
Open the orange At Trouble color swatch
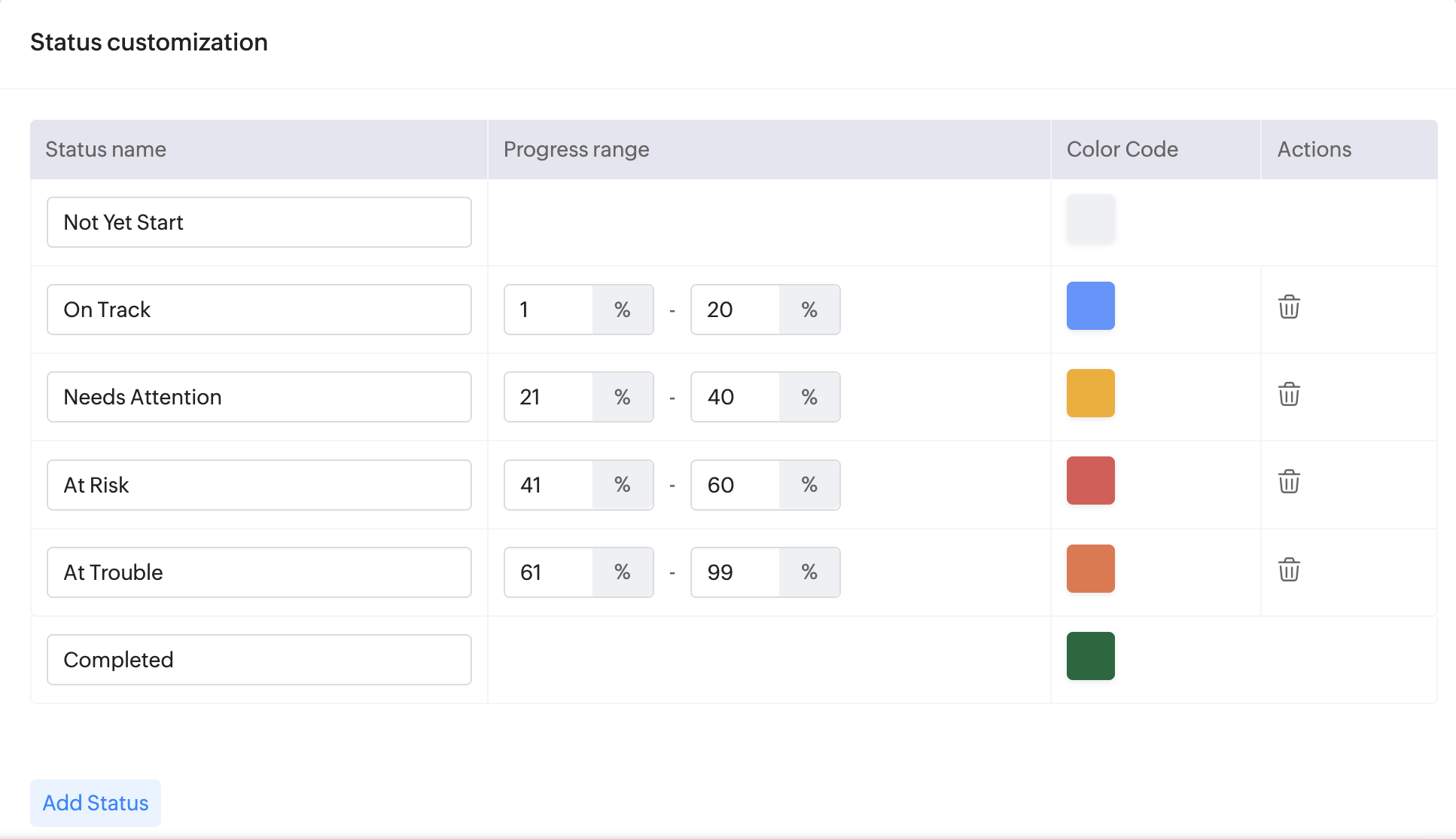(x=1090, y=569)
